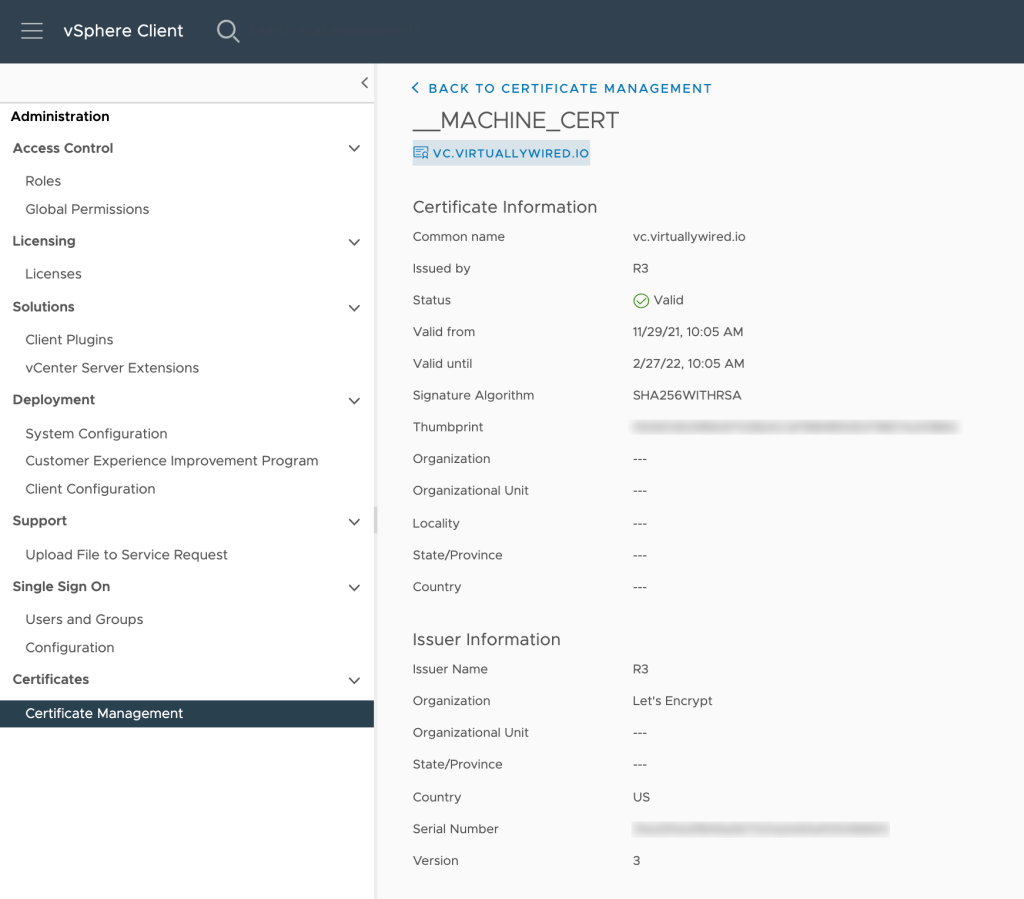Collapse the sidebar with the left chevron
The width and height of the screenshot is (1024, 899).
pos(364,83)
